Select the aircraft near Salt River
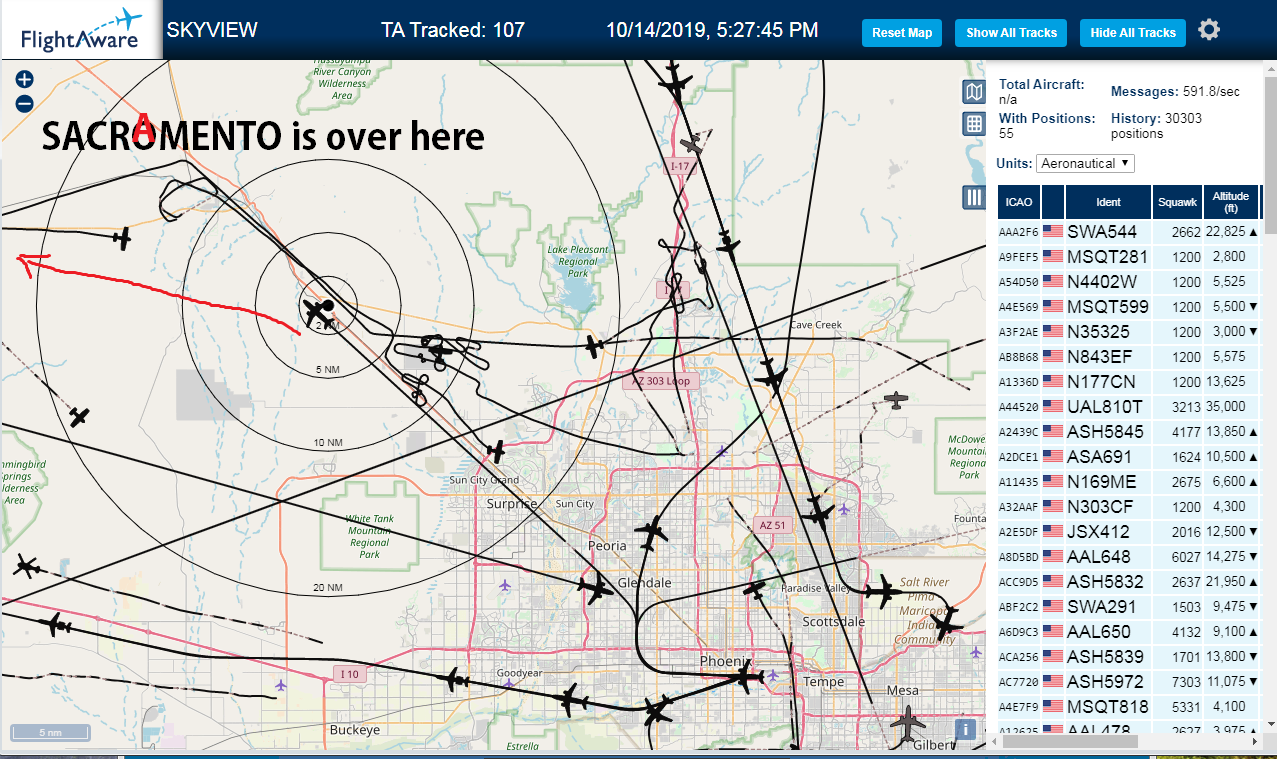Screen dimensions: 1277x759 click(x=883, y=592)
